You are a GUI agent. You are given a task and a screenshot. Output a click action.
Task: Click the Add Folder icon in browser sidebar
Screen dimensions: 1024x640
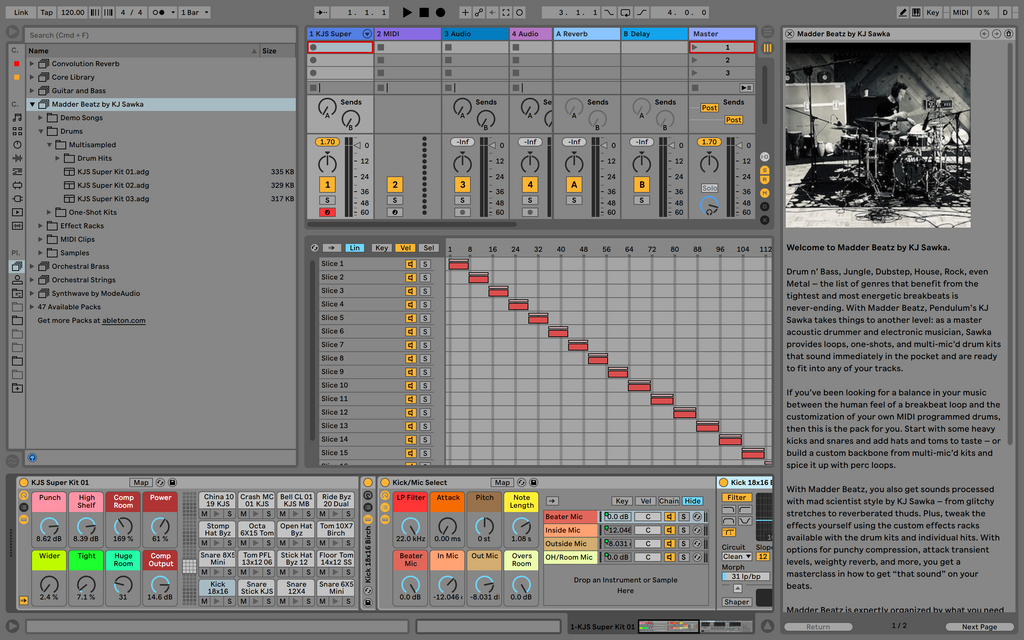17,388
